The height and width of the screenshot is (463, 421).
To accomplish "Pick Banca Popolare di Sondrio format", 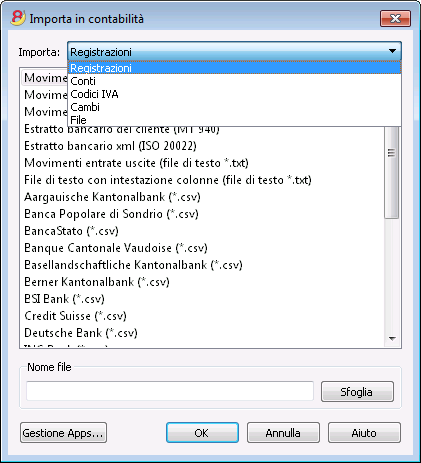I will point(111,214).
